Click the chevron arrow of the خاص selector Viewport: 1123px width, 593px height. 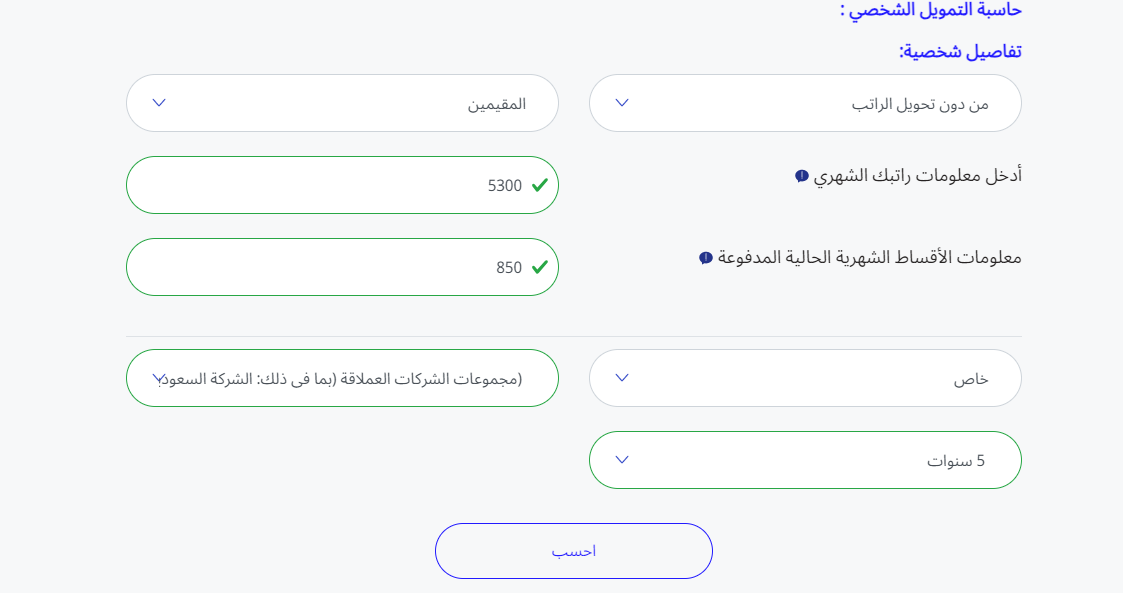pyautogui.click(x=622, y=378)
